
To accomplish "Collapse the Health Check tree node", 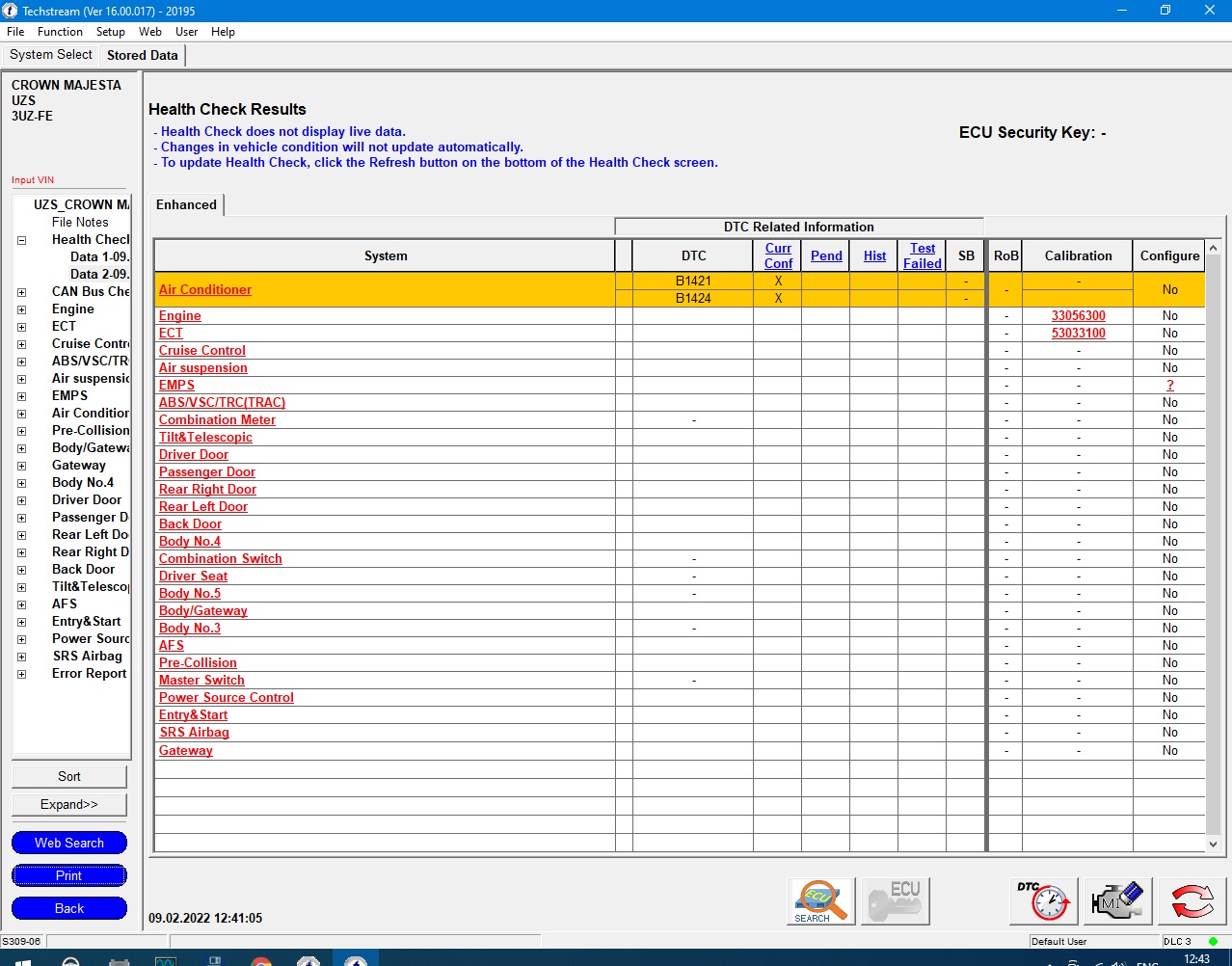I will pyautogui.click(x=21, y=240).
